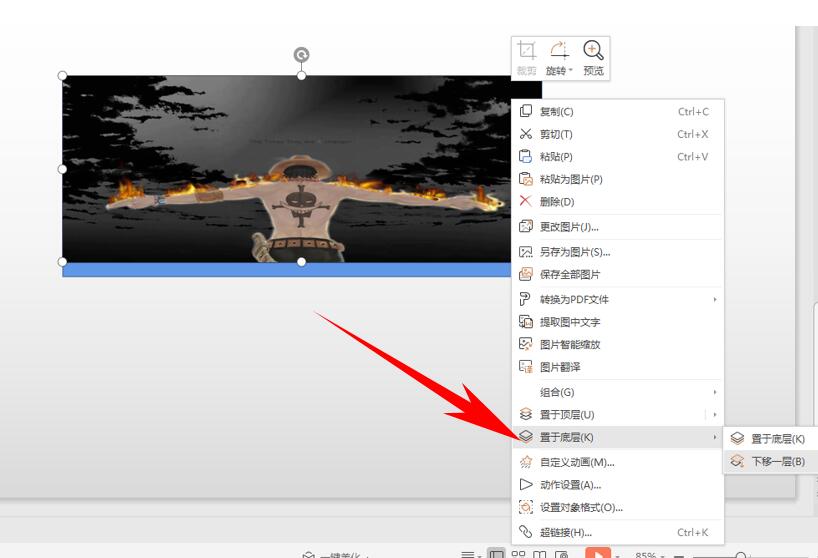Expand the submenu arrow of 转换为PDF文件
This screenshot has width=818, height=558.
[715, 299]
